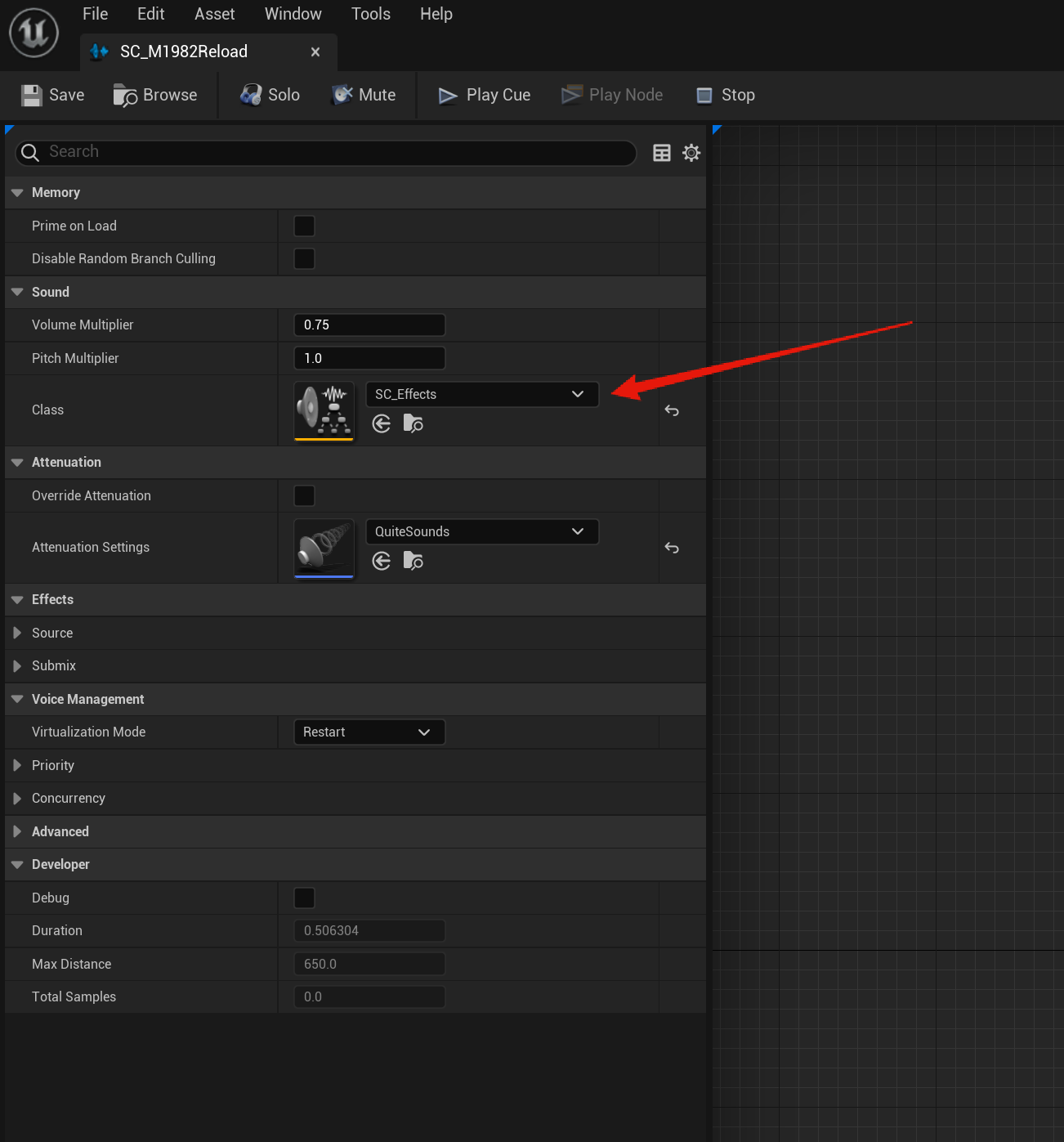Open the SC_Effects class dropdown

[x=481, y=394]
